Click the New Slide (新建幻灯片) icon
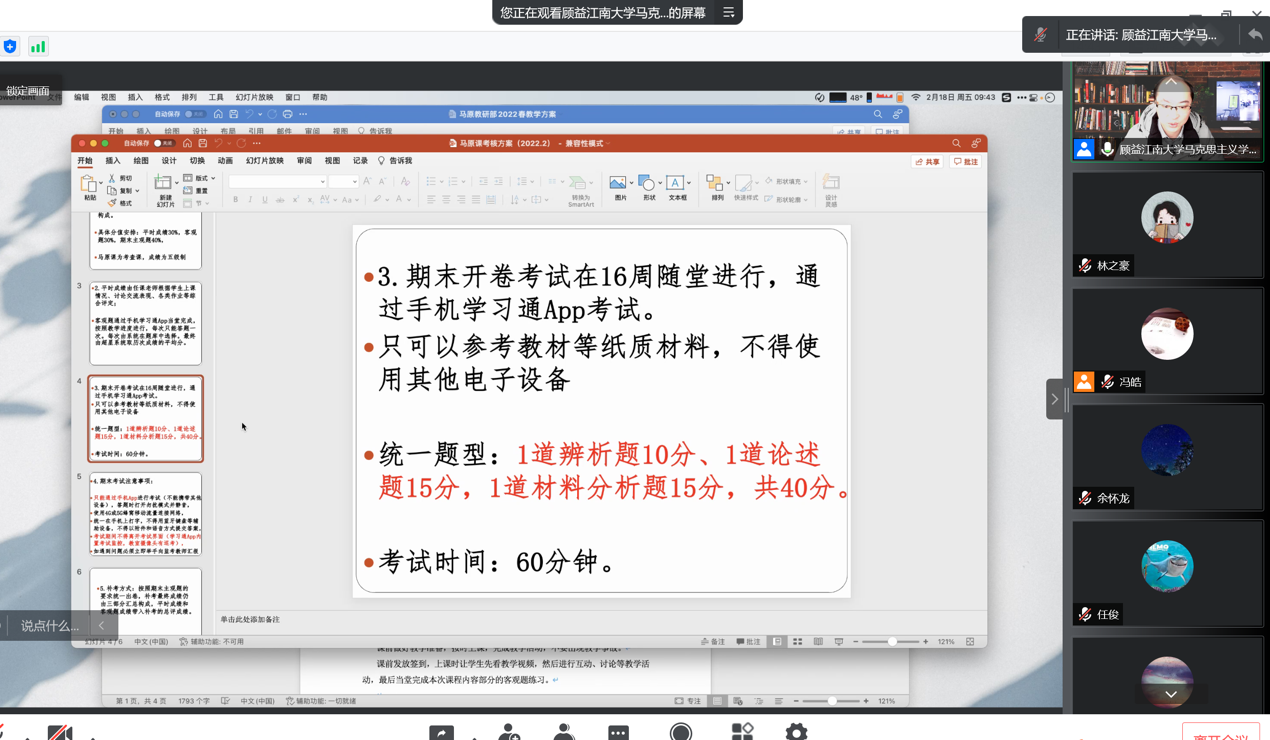Screen dimensions: 1270x740 [x=164, y=184]
